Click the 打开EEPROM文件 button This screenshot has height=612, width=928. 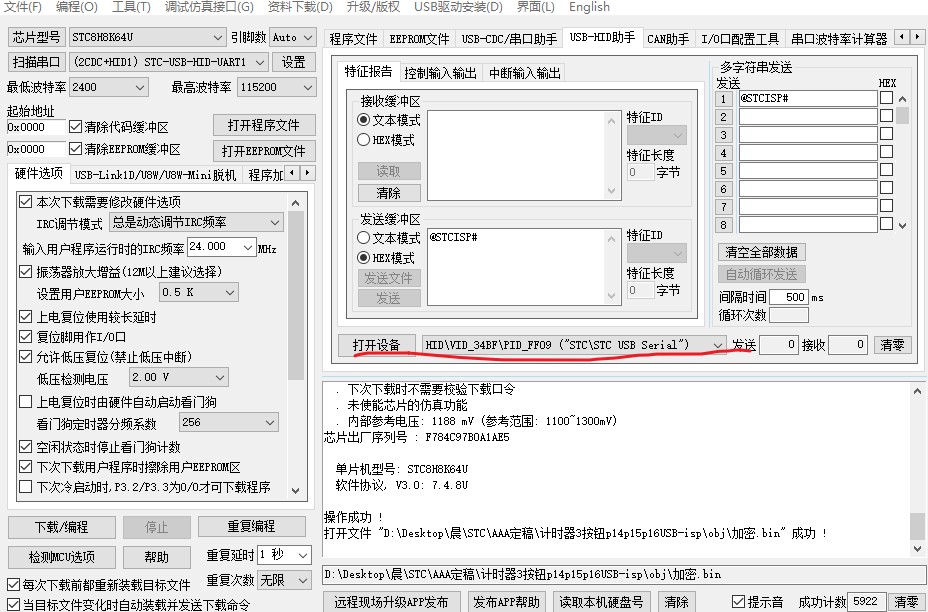tap(264, 151)
